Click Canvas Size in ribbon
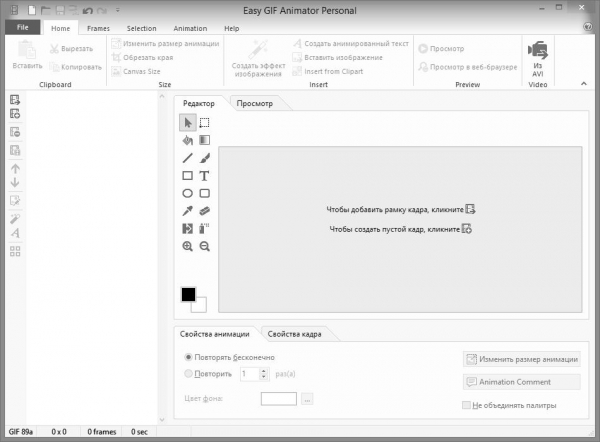 point(136,71)
